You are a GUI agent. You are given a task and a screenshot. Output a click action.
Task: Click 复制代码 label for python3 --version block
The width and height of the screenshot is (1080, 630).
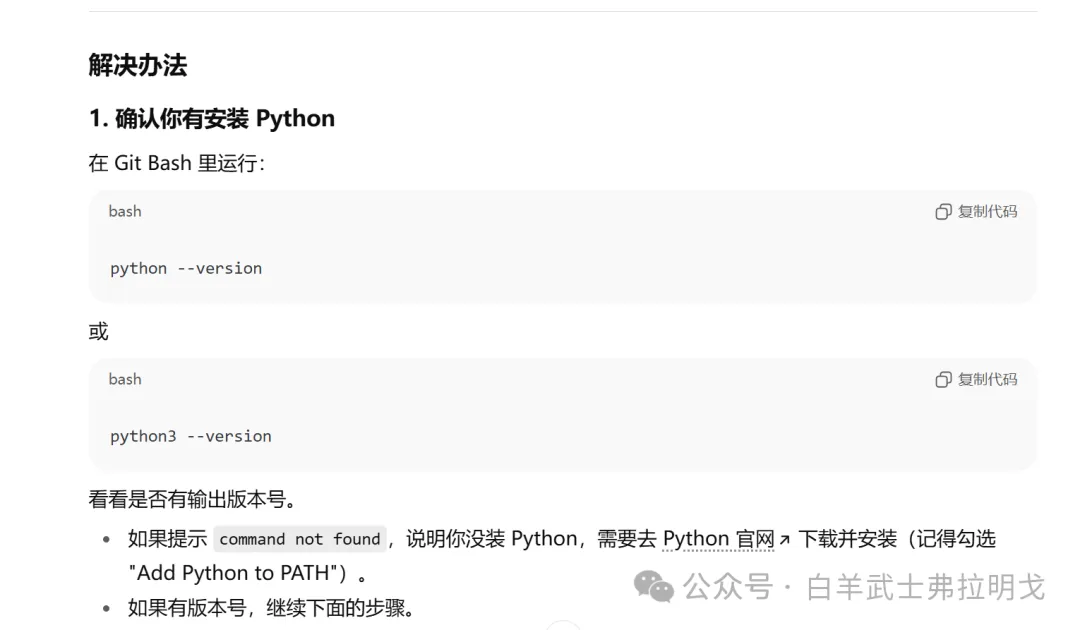point(987,380)
